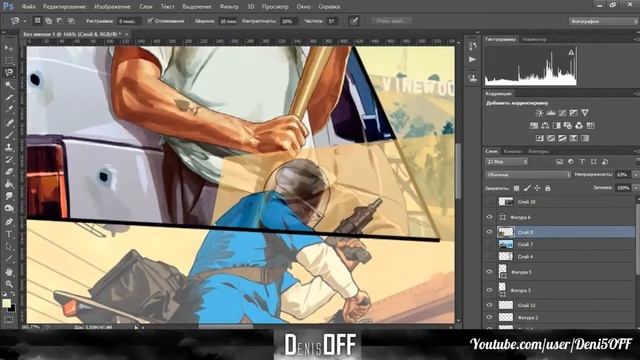Open the Histogram panel menu

click(636, 40)
